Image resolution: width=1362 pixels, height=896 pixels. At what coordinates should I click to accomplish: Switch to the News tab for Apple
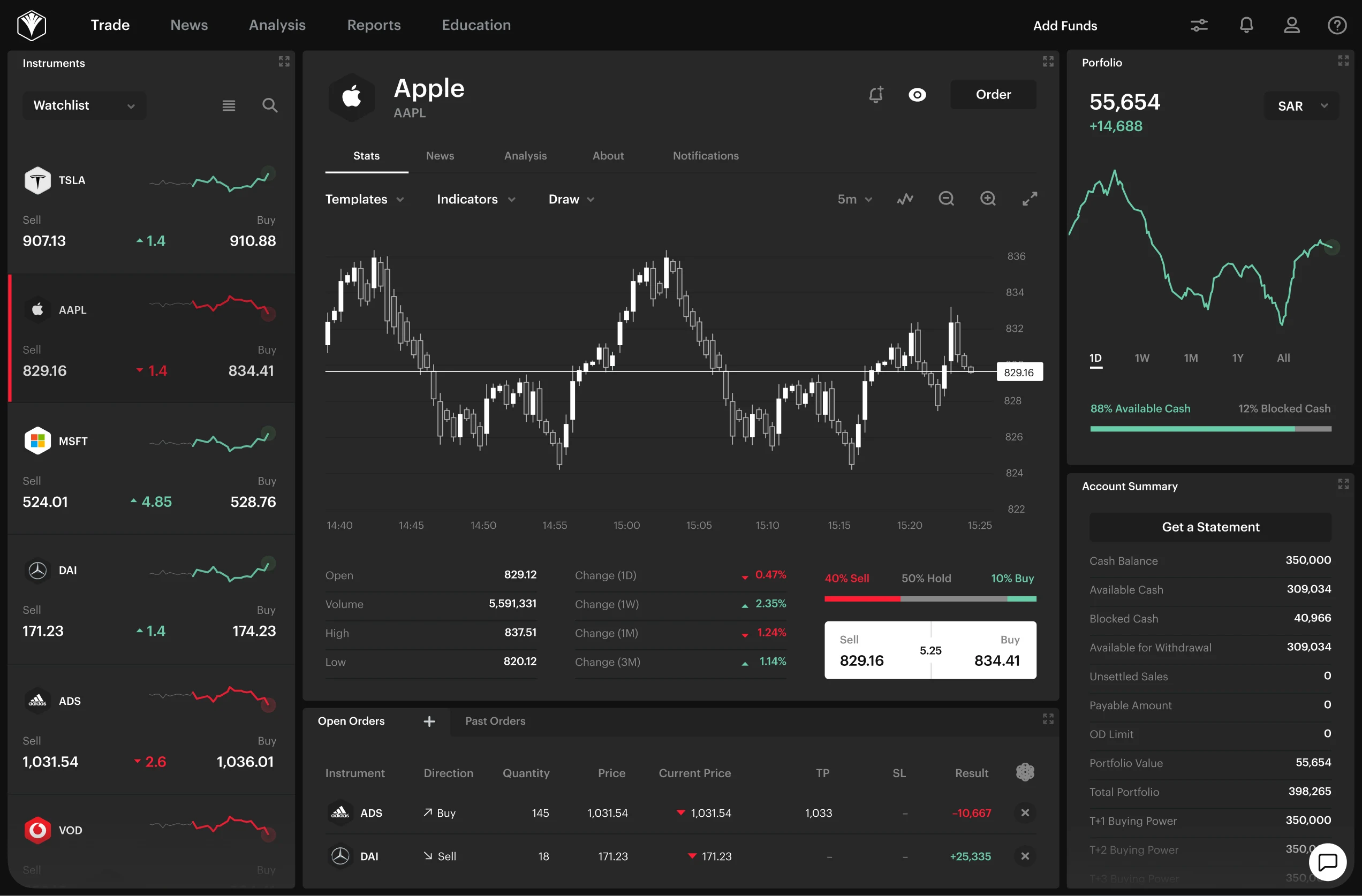coord(440,155)
